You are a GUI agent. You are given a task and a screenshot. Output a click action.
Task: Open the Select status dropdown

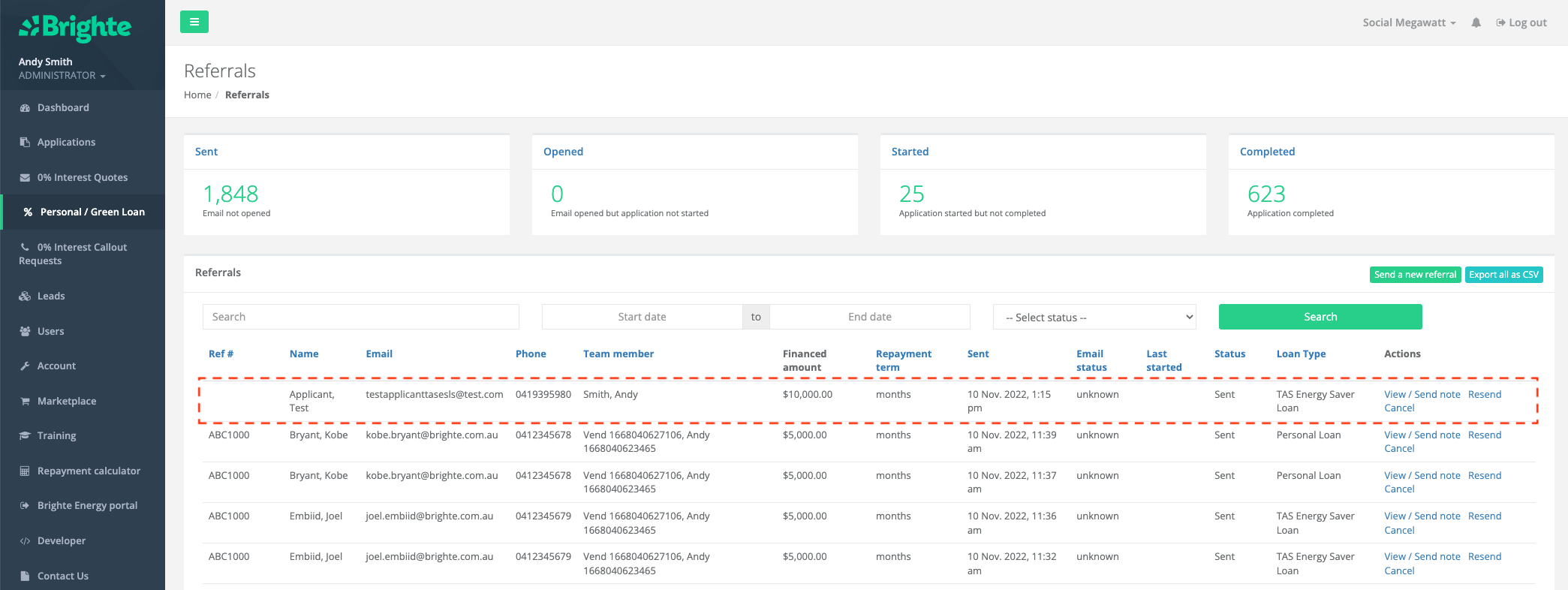coord(1094,318)
